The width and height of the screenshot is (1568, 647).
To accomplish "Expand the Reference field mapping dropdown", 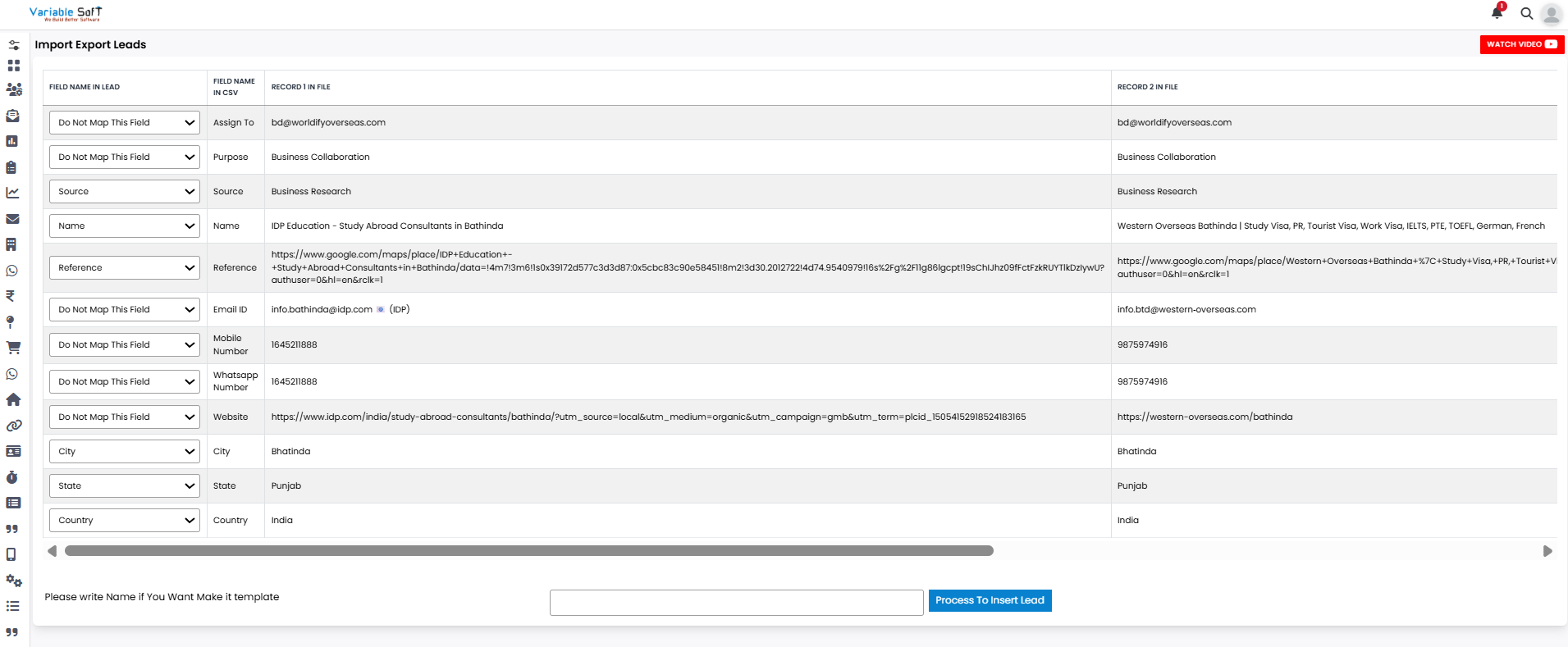I will pos(124,268).
